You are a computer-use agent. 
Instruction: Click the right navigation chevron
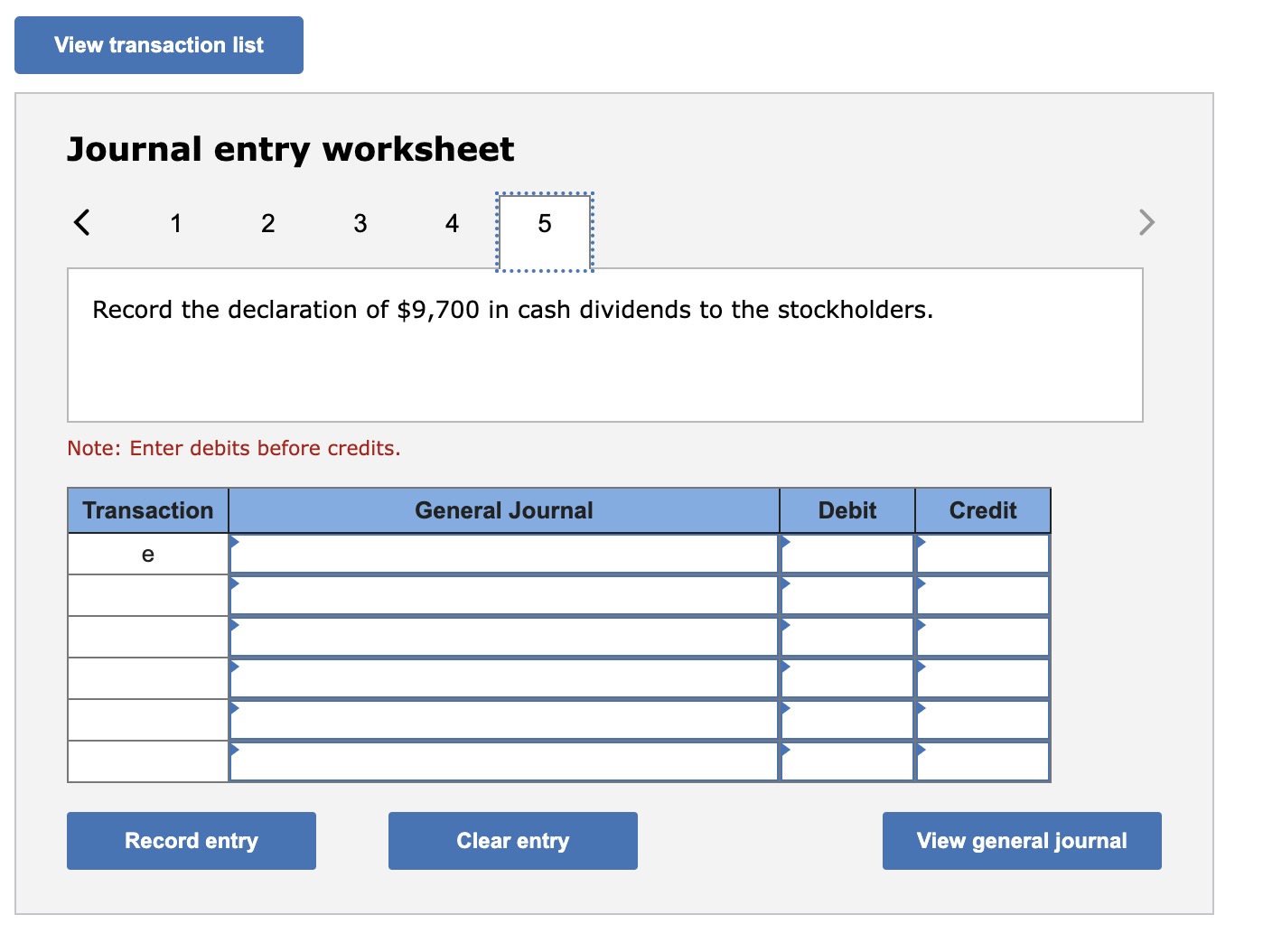coord(1145,222)
